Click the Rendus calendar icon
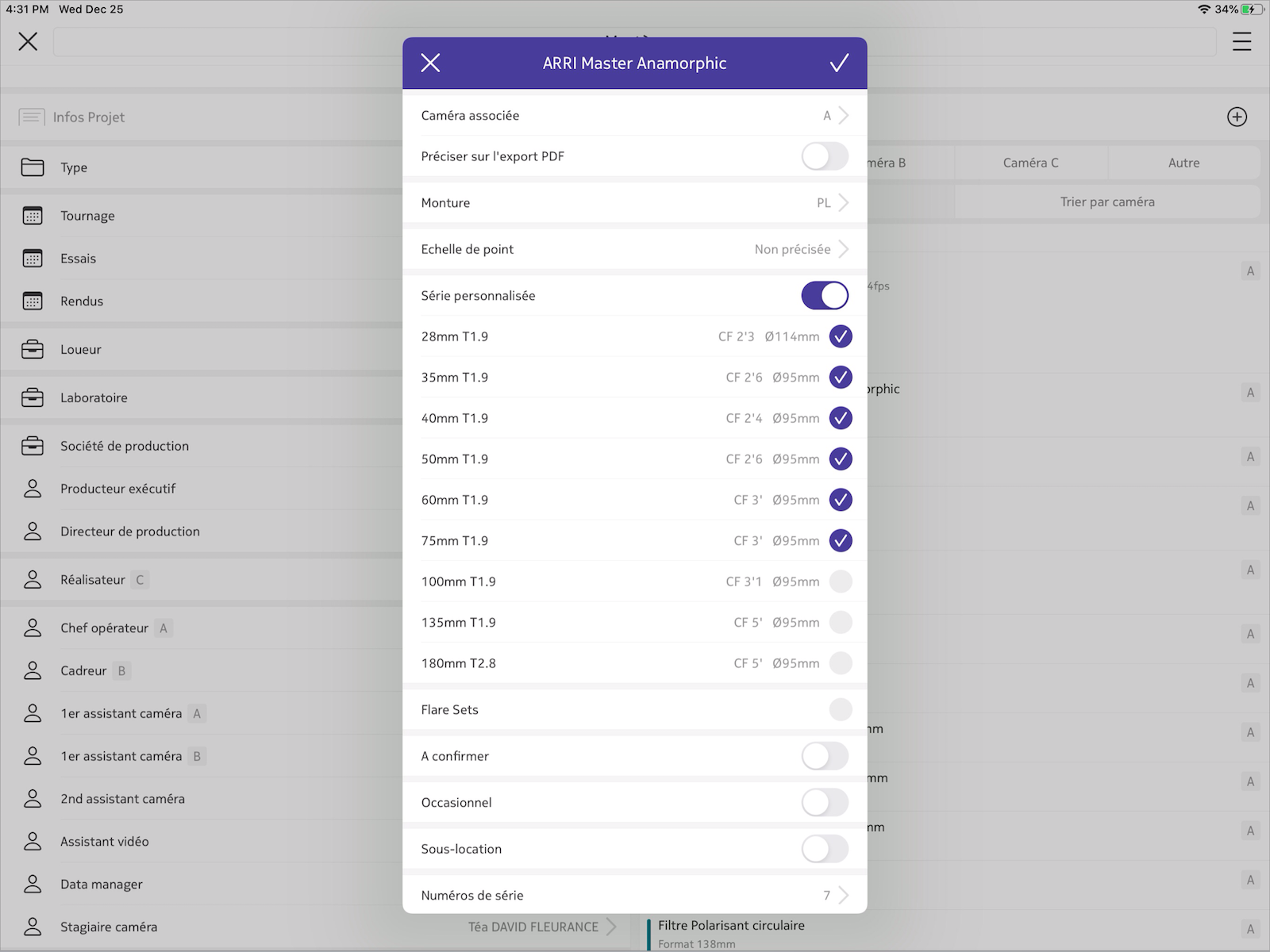 click(33, 301)
